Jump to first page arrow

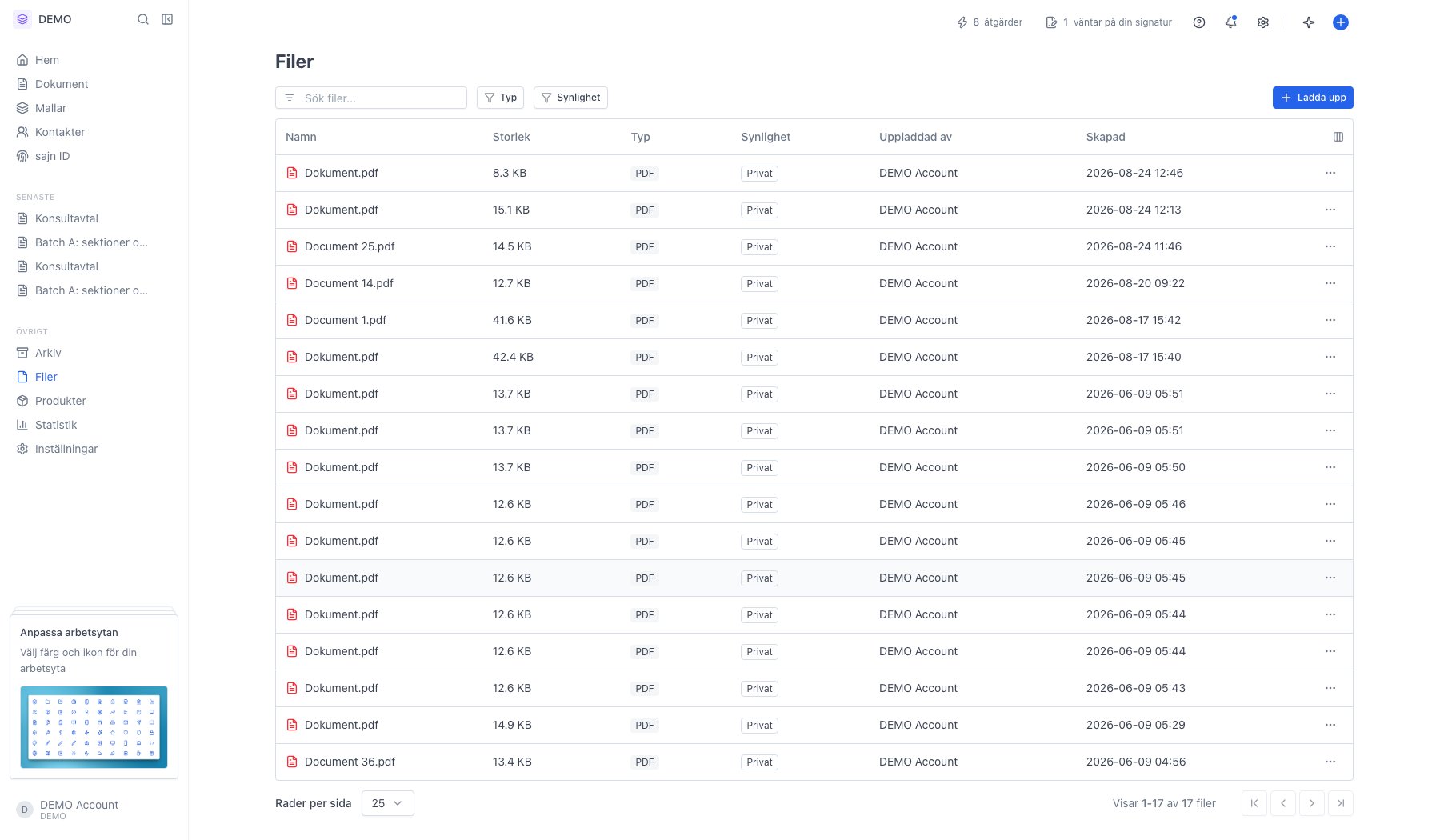click(x=1254, y=803)
